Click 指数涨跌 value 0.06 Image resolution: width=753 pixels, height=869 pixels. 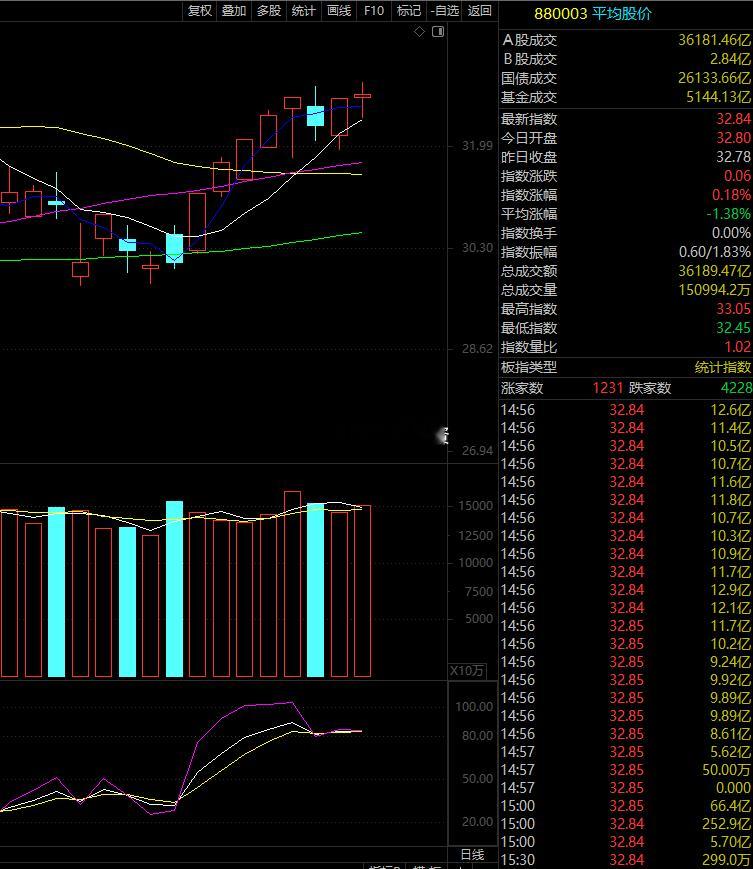click(x=737, y=176)
